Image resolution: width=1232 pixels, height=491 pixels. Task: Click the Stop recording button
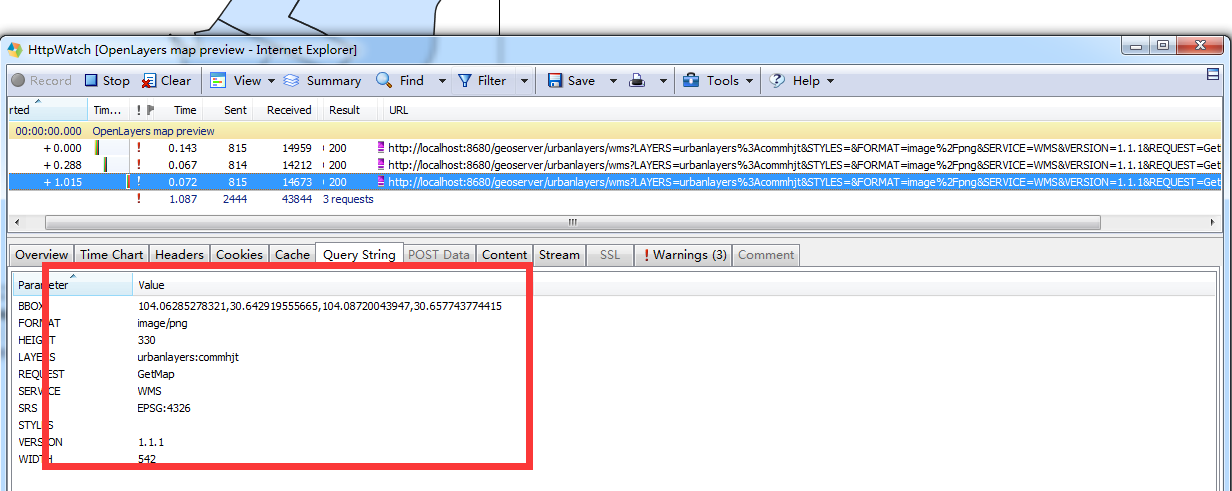tap(106, 81)
